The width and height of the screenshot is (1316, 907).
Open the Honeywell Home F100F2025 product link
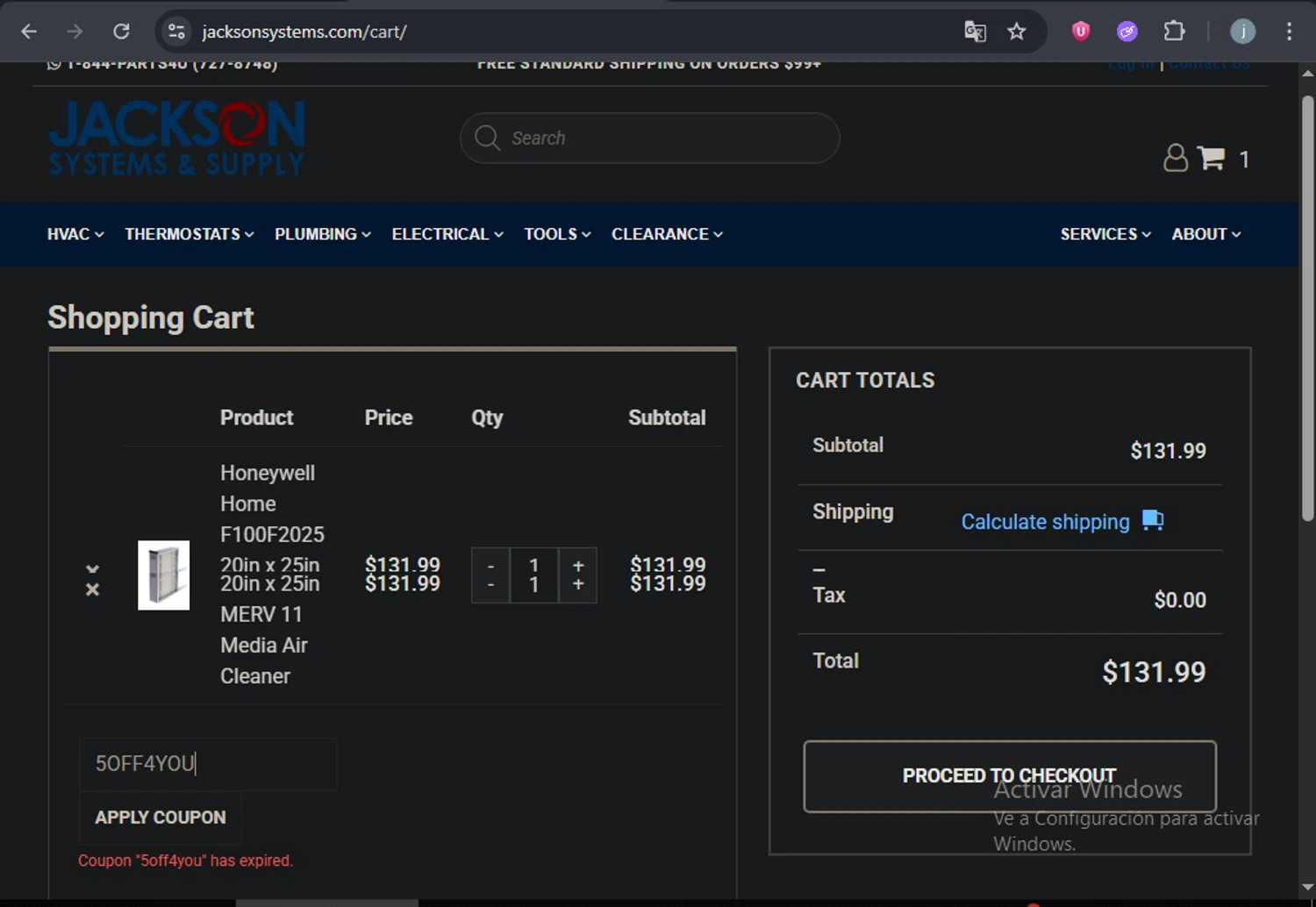click(x=272, y=575)
